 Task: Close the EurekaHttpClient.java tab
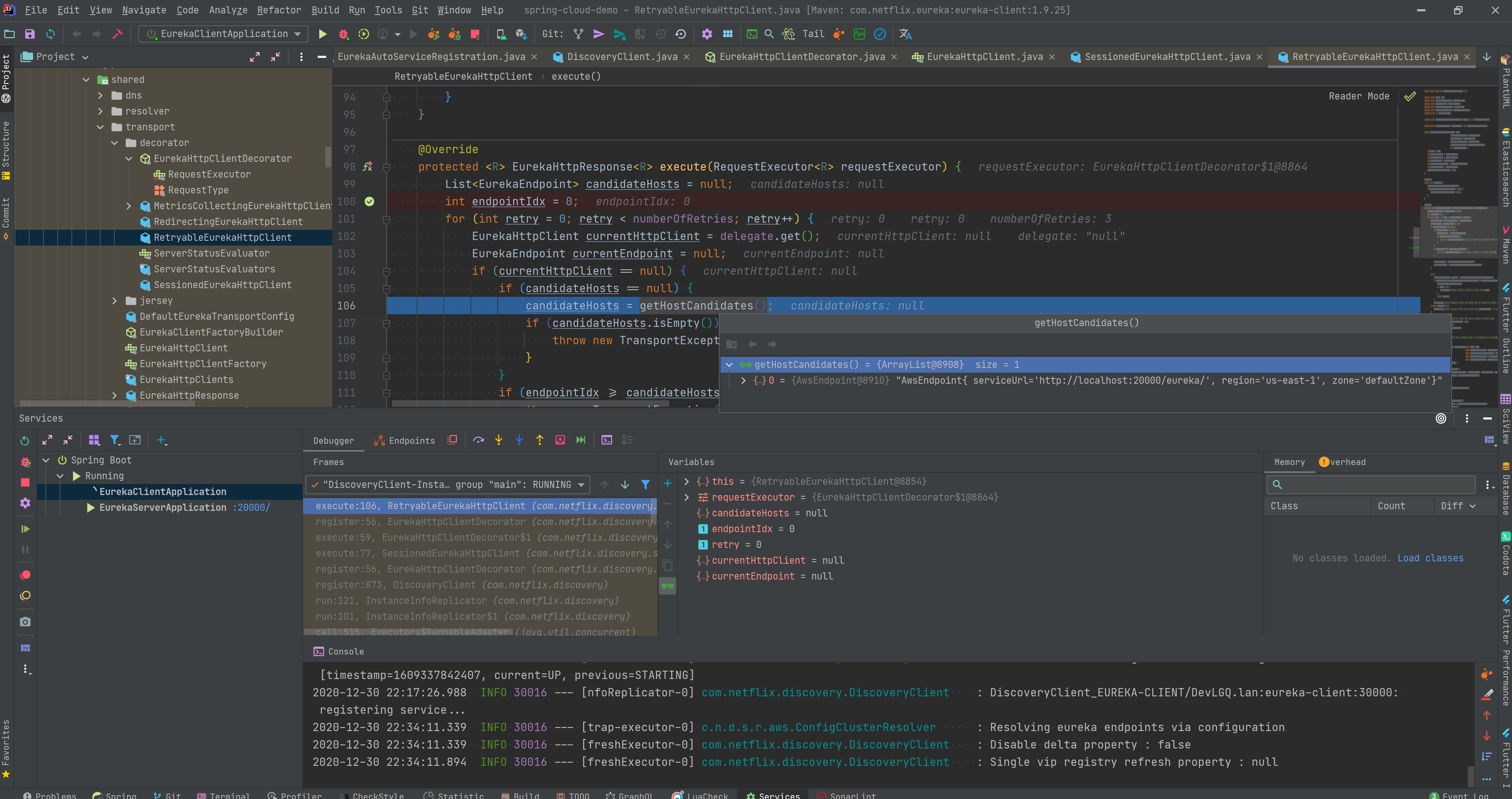(1052, 57)
